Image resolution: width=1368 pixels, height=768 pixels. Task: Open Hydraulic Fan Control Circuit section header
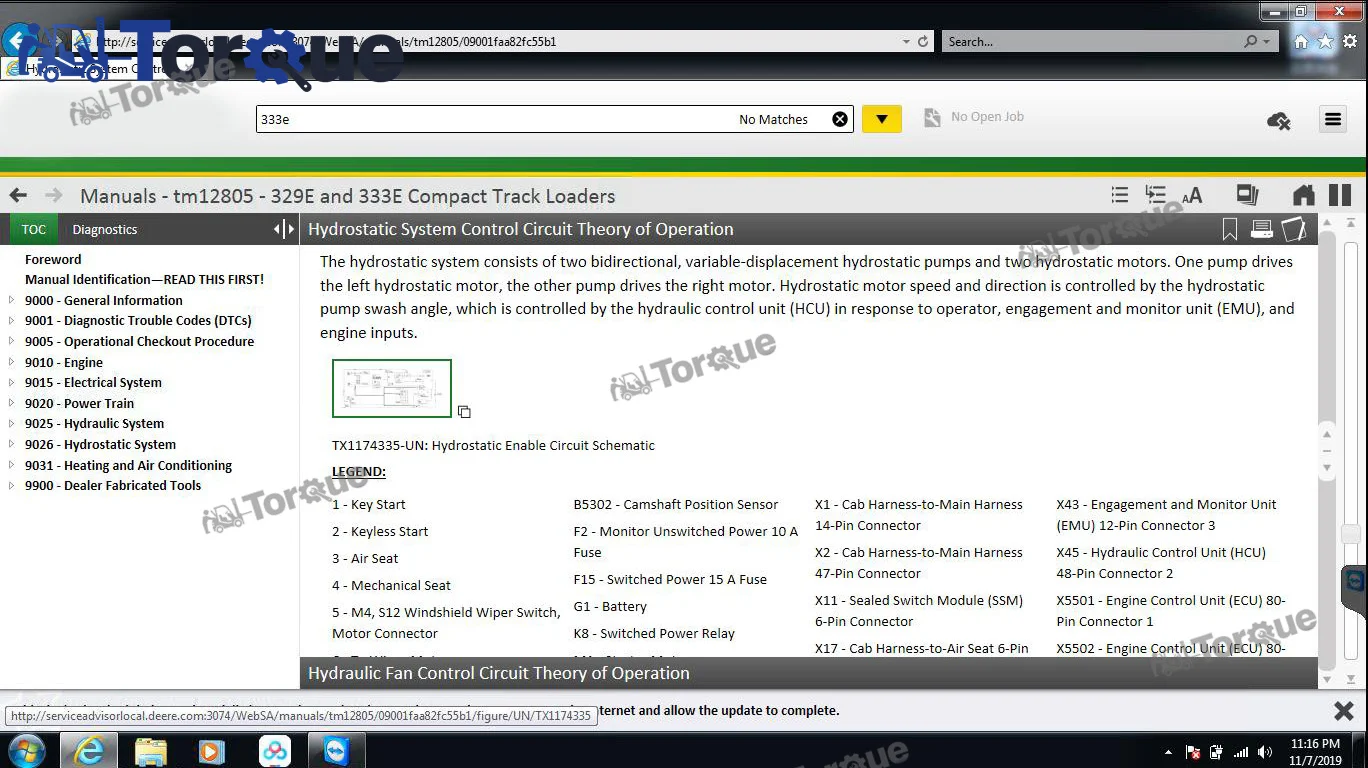click(808, 673)
